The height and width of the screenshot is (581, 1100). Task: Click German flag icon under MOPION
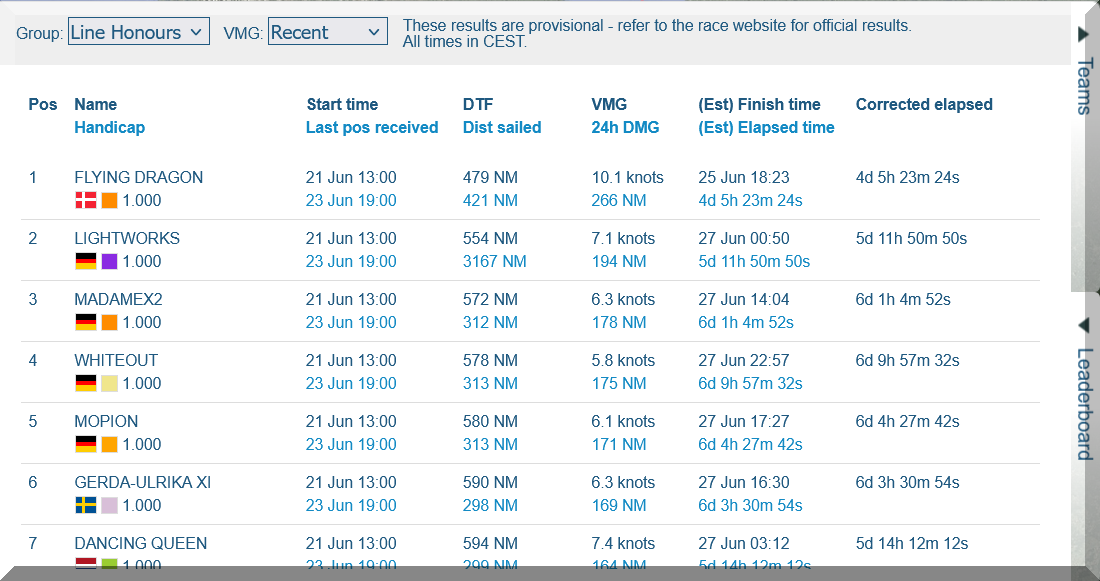85,445
